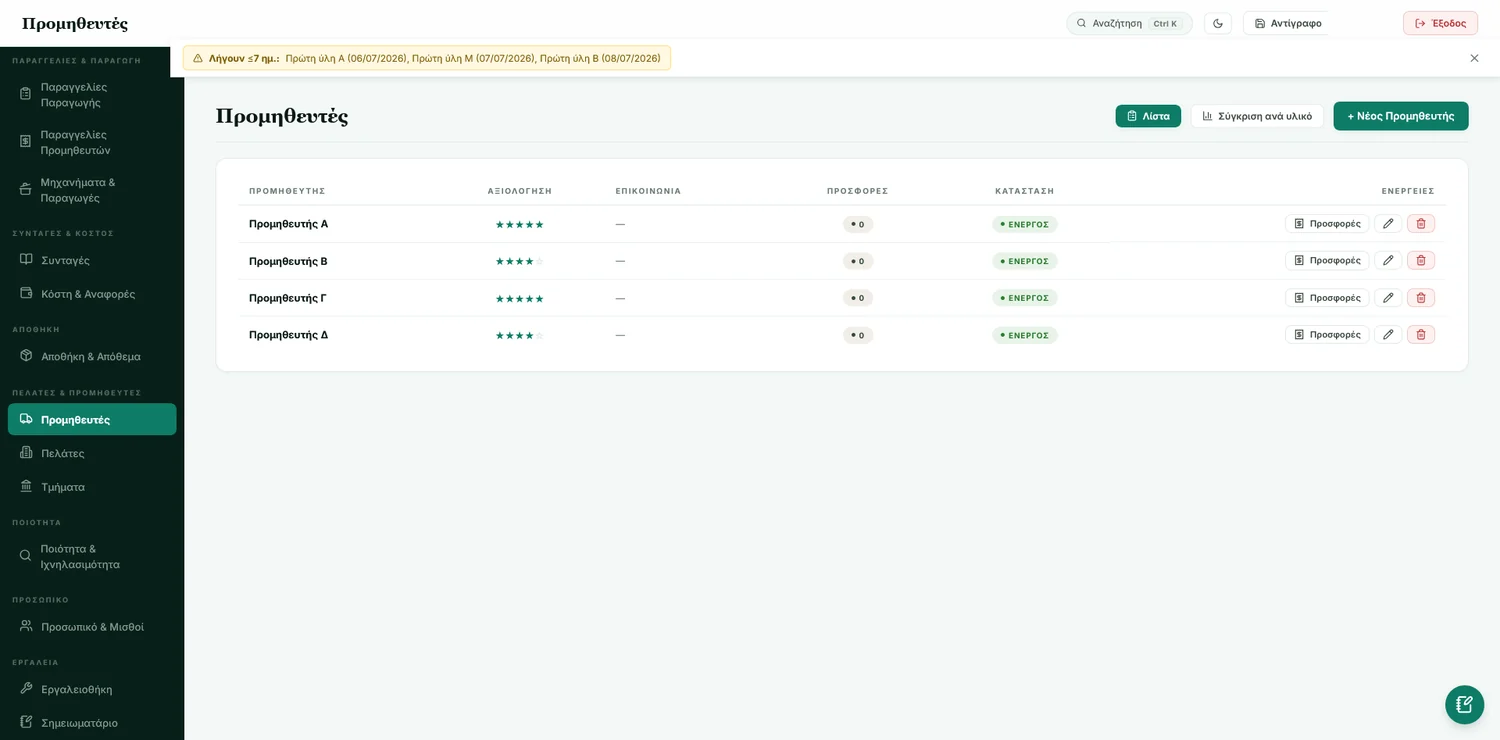The image size is (1500, 740).
Task: Add a new supplier with Νέος Προμηθευτής
Action: click(x=1401, y=116)
